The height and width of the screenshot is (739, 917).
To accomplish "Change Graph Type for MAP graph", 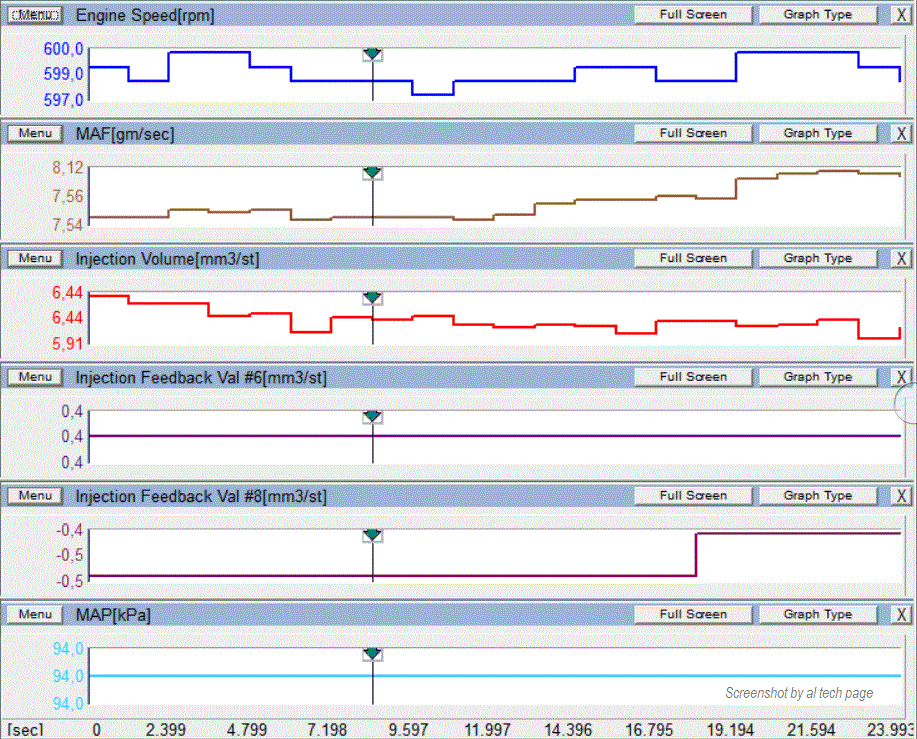I will point(817,614).
